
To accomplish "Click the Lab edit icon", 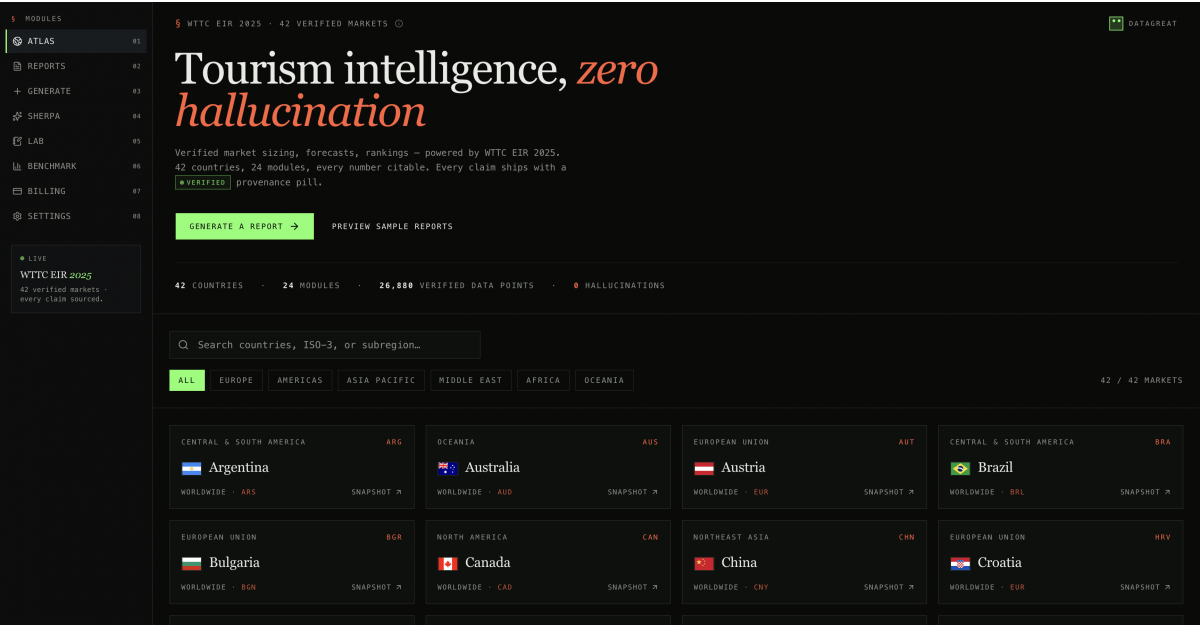I will (17, 141).
